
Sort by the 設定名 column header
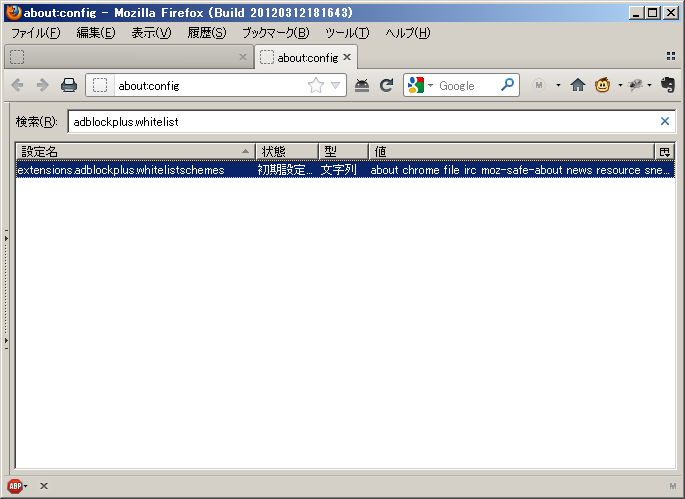click(x=135, y=152)
